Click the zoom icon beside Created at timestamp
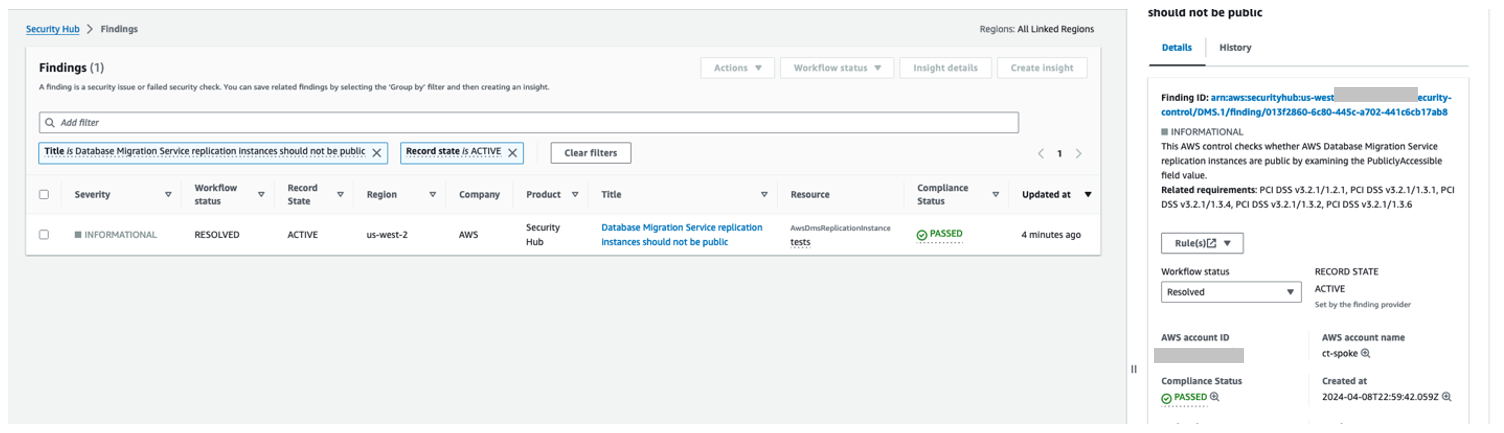Viewport: 1504px width, 433px height. [x=1446, y=397]
